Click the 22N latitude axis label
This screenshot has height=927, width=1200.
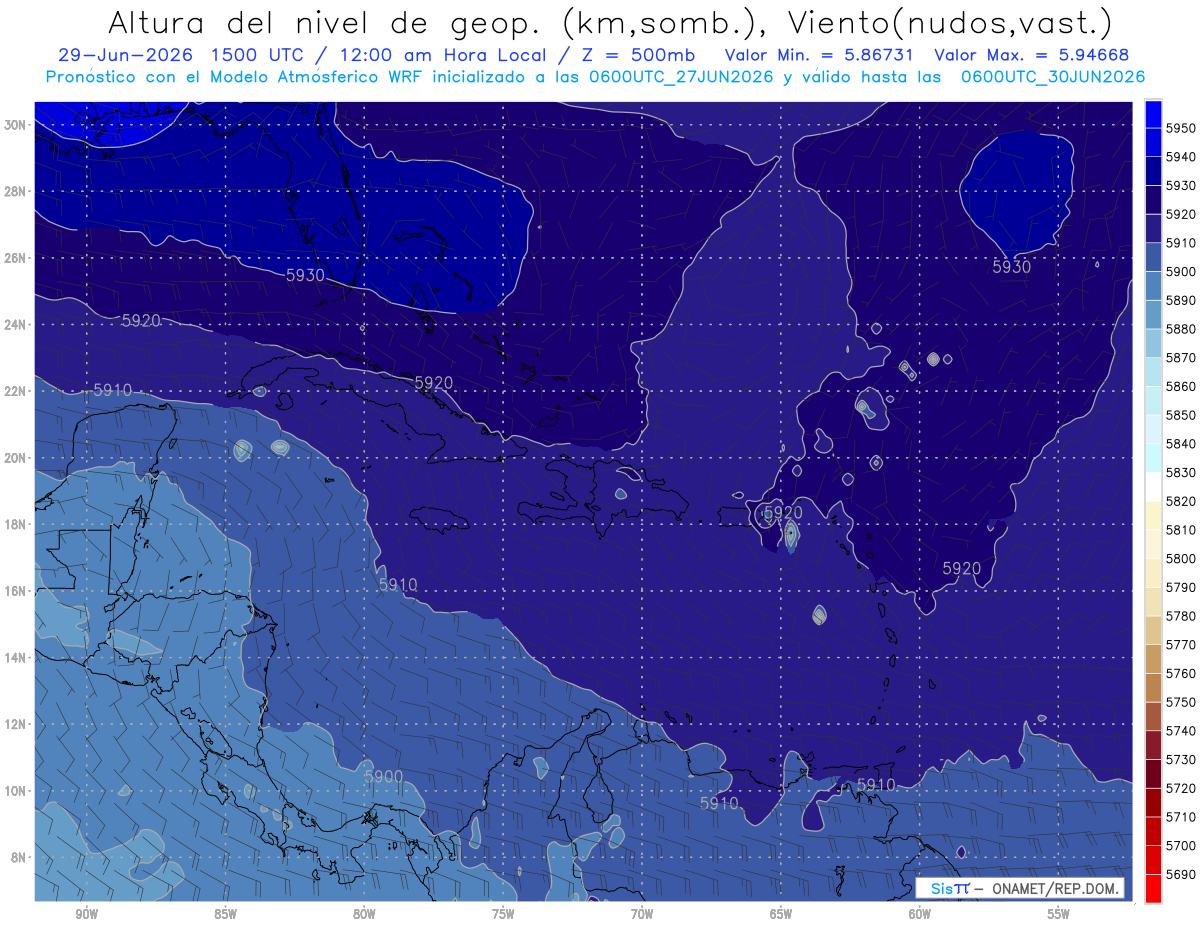pyautogui.click(x=14, y=391)
